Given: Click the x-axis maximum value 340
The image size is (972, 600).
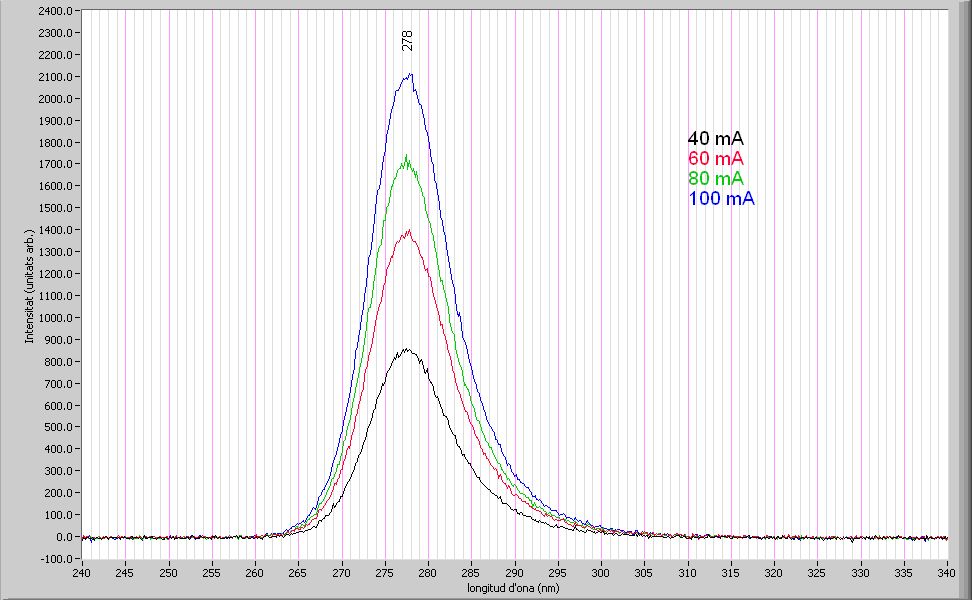Looking at the screenshot, I should tap(948, 574).
